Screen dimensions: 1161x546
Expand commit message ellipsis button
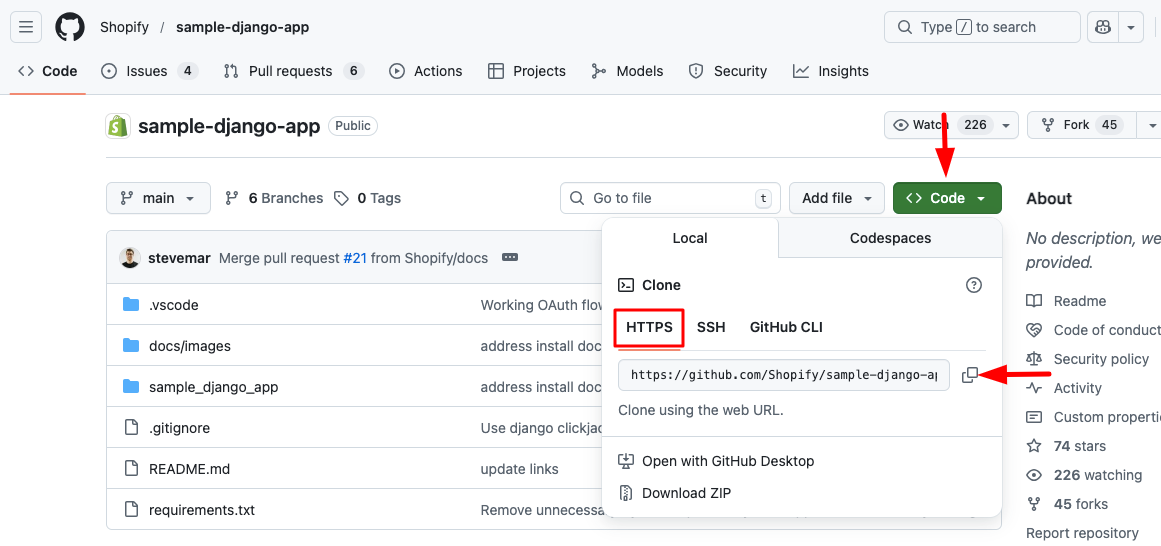coord(509,258)
